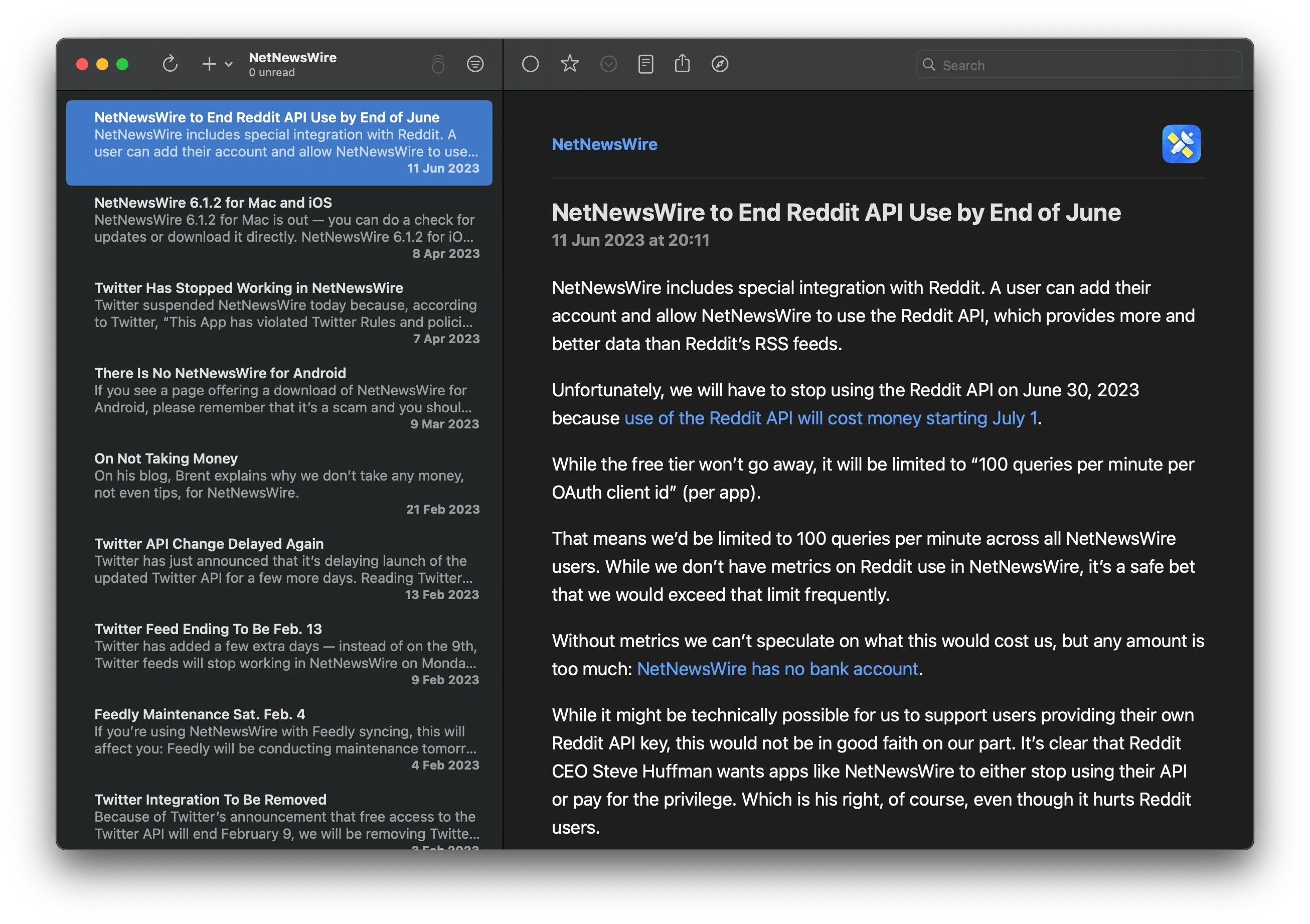Open the article list filter icon

pyautogui.click(x=475, y=64)
